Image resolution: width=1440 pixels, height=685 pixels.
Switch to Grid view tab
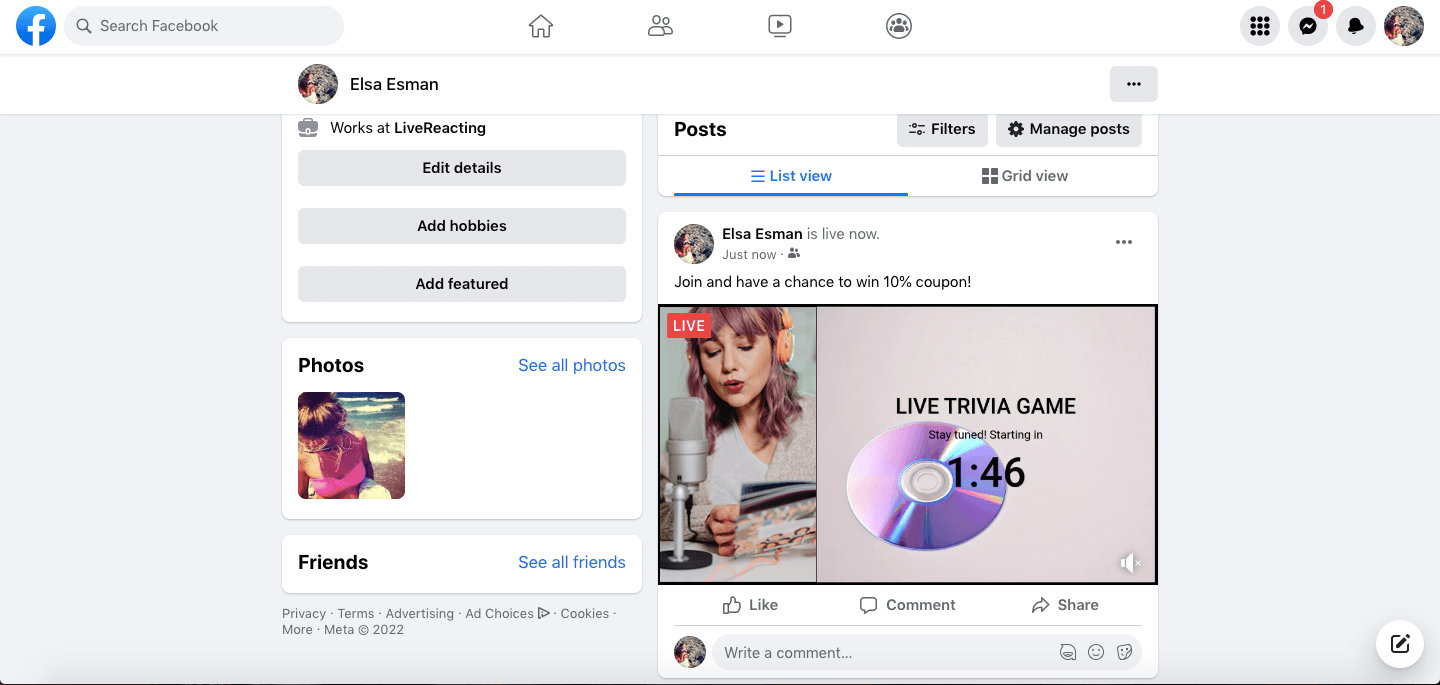tap(1025, 176)
